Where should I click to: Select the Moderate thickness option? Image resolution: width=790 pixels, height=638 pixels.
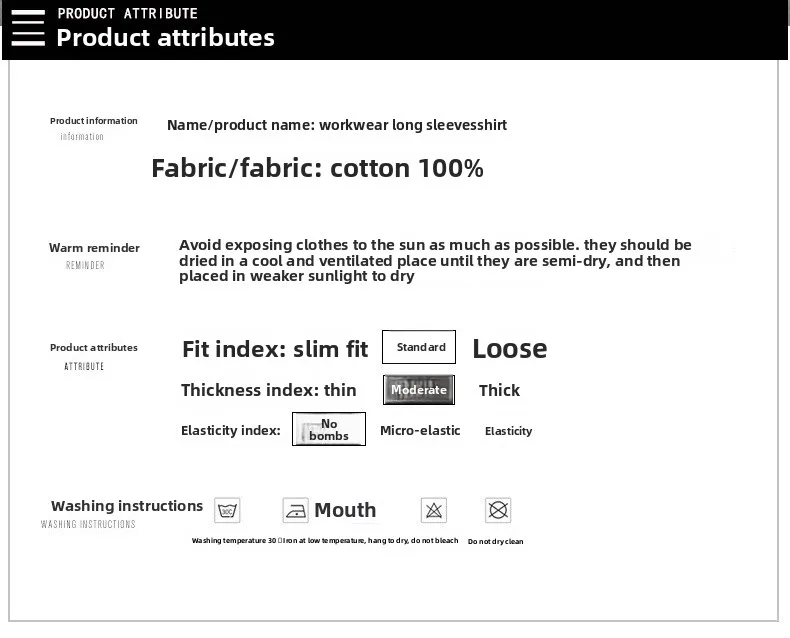[x=419, y=390]
